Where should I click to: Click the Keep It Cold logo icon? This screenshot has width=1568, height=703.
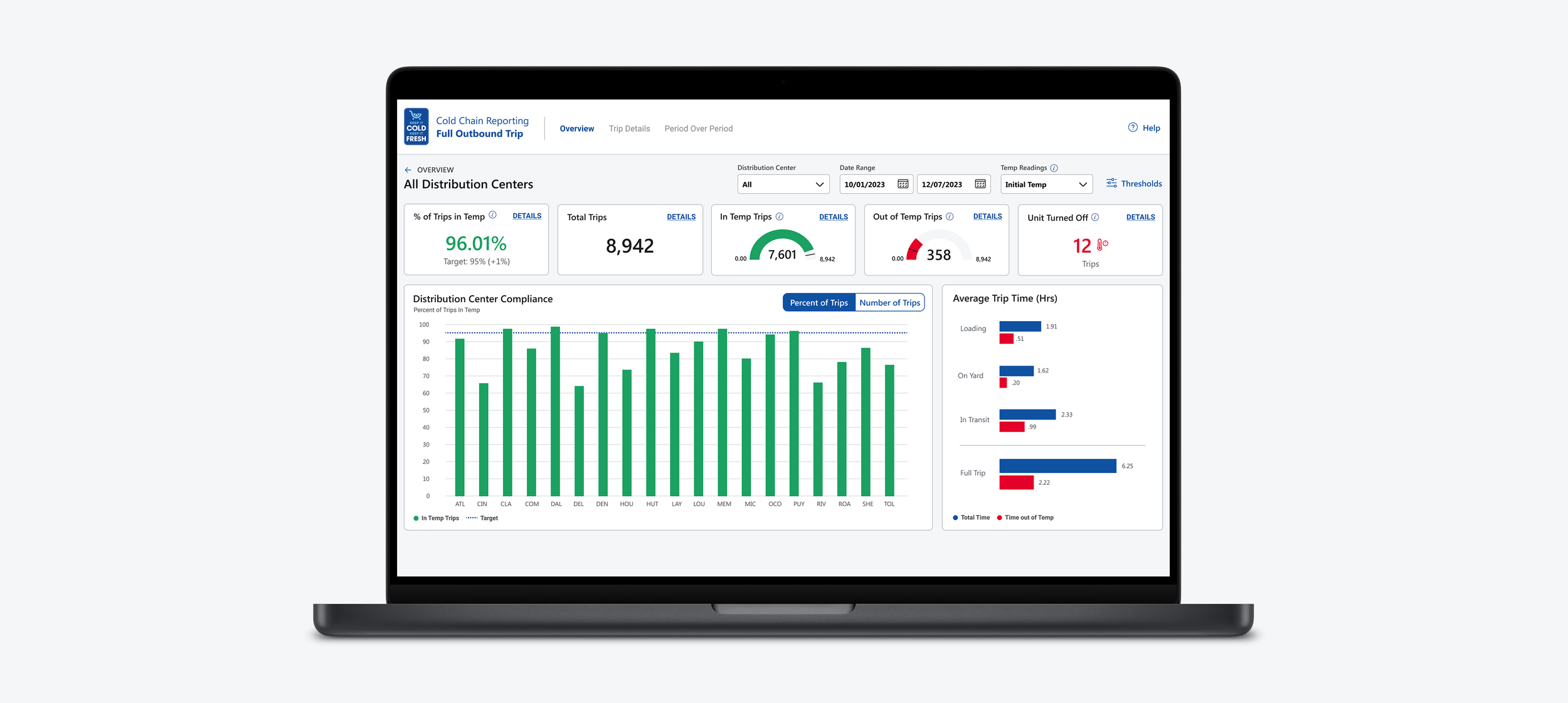point(416,127)
